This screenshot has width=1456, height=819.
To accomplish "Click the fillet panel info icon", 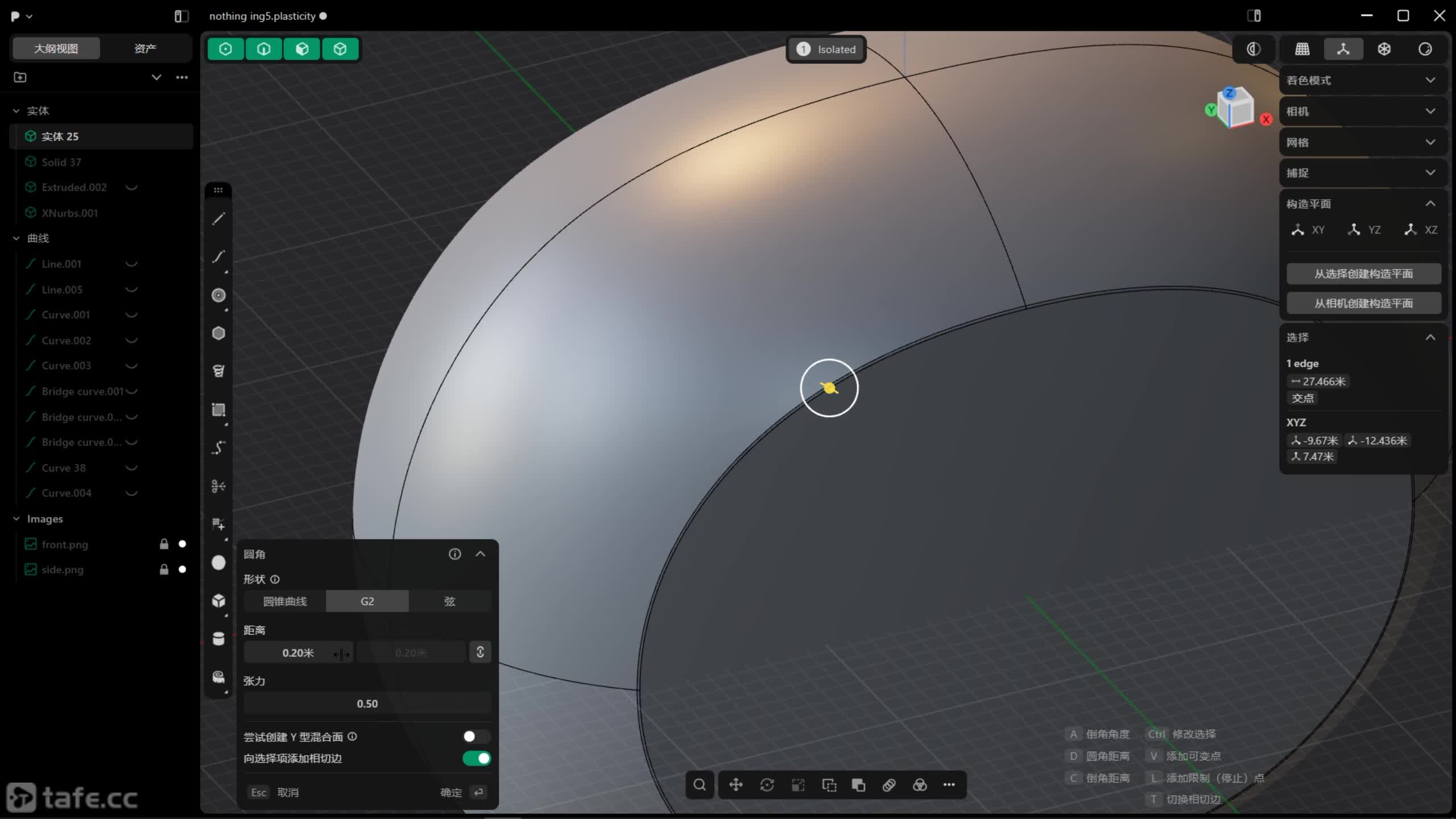I will click(x=454, y=554).
